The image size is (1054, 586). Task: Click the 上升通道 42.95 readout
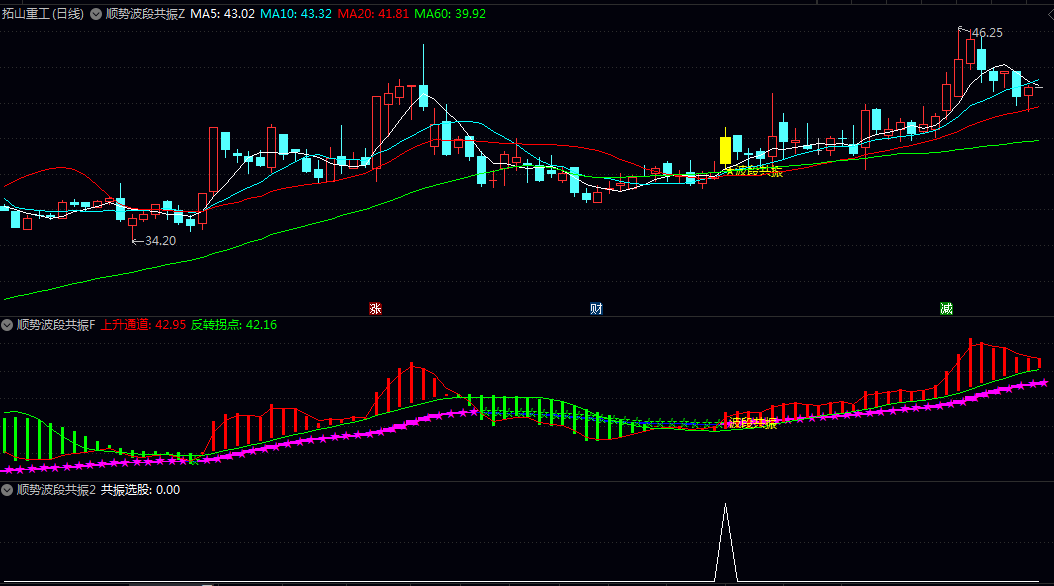point(143,325)
